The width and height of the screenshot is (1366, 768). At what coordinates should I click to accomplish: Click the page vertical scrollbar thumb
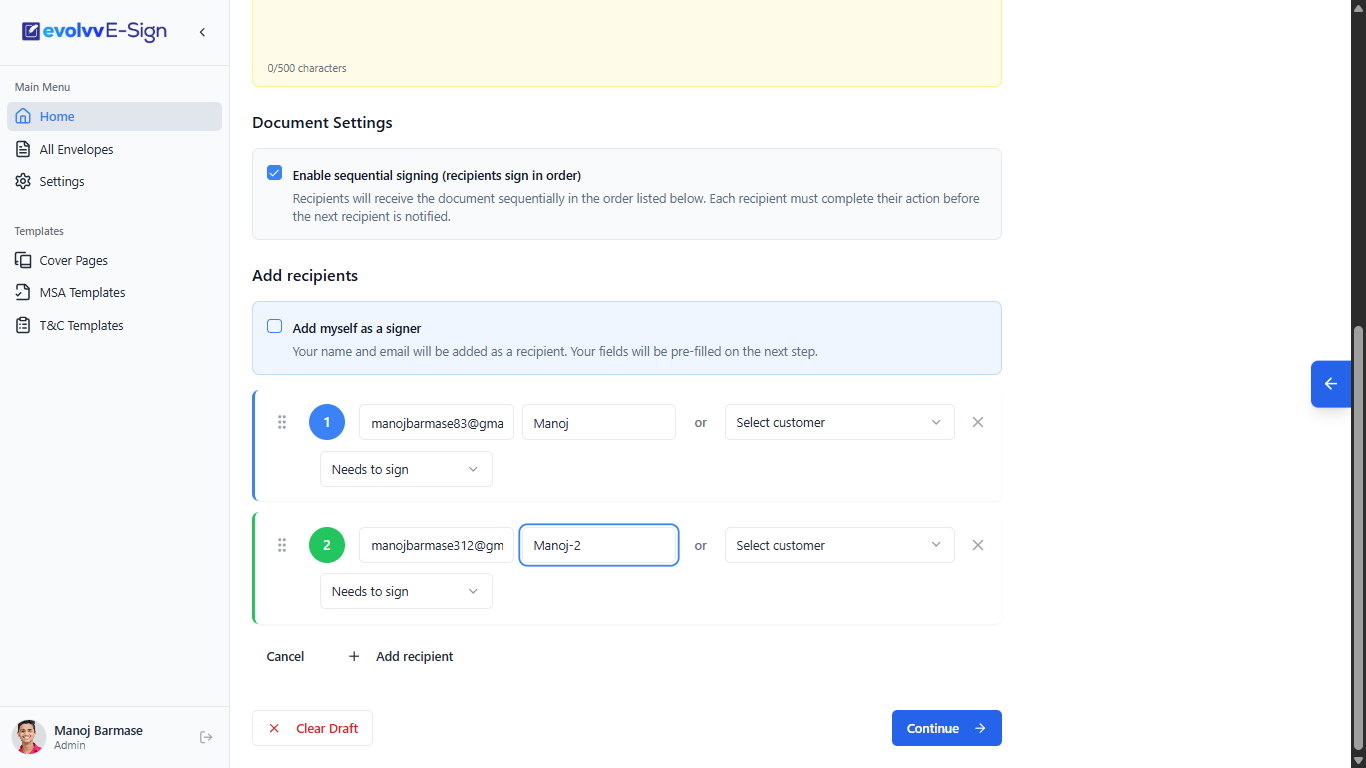point(1358,539)
